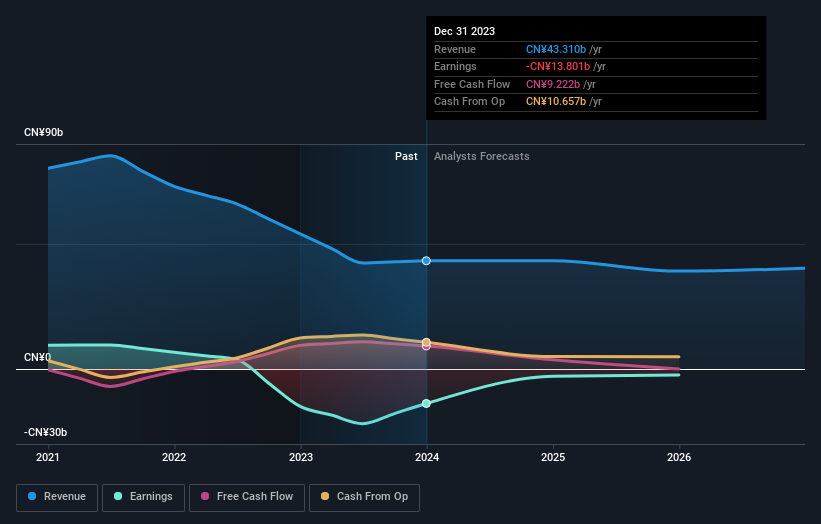Click the Past label
The image size is (821, 524).
click(x=406, y=156)
